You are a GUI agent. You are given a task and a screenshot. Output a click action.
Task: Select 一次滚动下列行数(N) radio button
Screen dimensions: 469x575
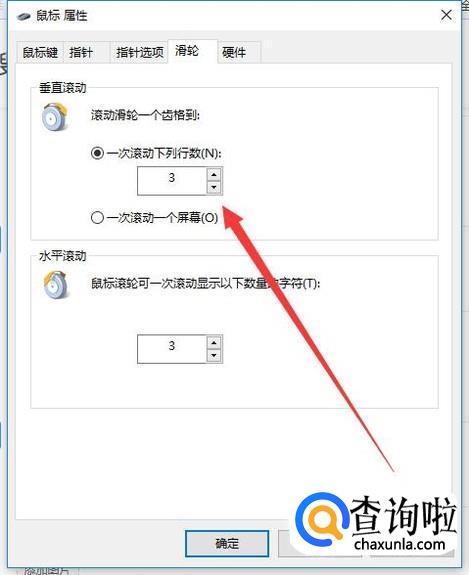pyautogui.click(x=97, y=153)
